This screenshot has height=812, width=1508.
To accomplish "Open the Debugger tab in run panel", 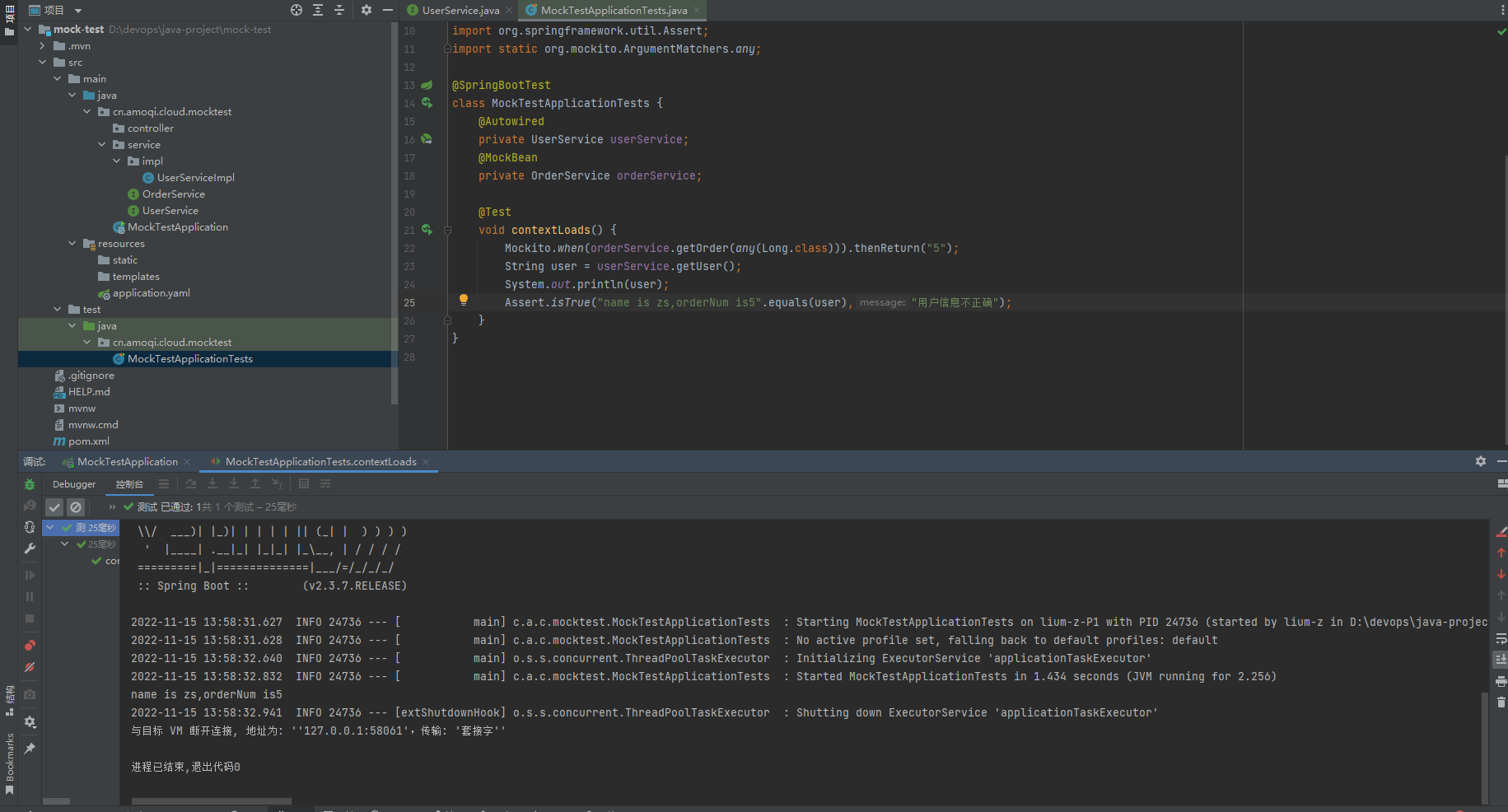I will 73,483.
